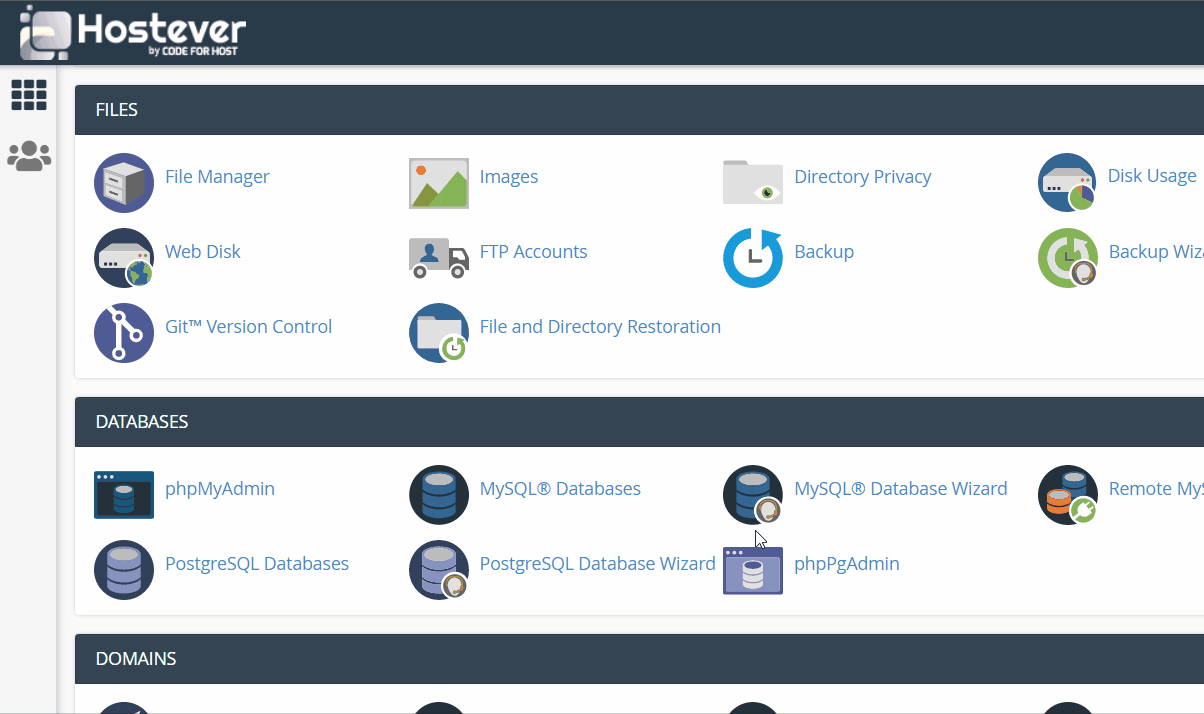This screenshot has width=1204, height=714.
Task: Click the Hostever logo
Action: click(132, 33)
